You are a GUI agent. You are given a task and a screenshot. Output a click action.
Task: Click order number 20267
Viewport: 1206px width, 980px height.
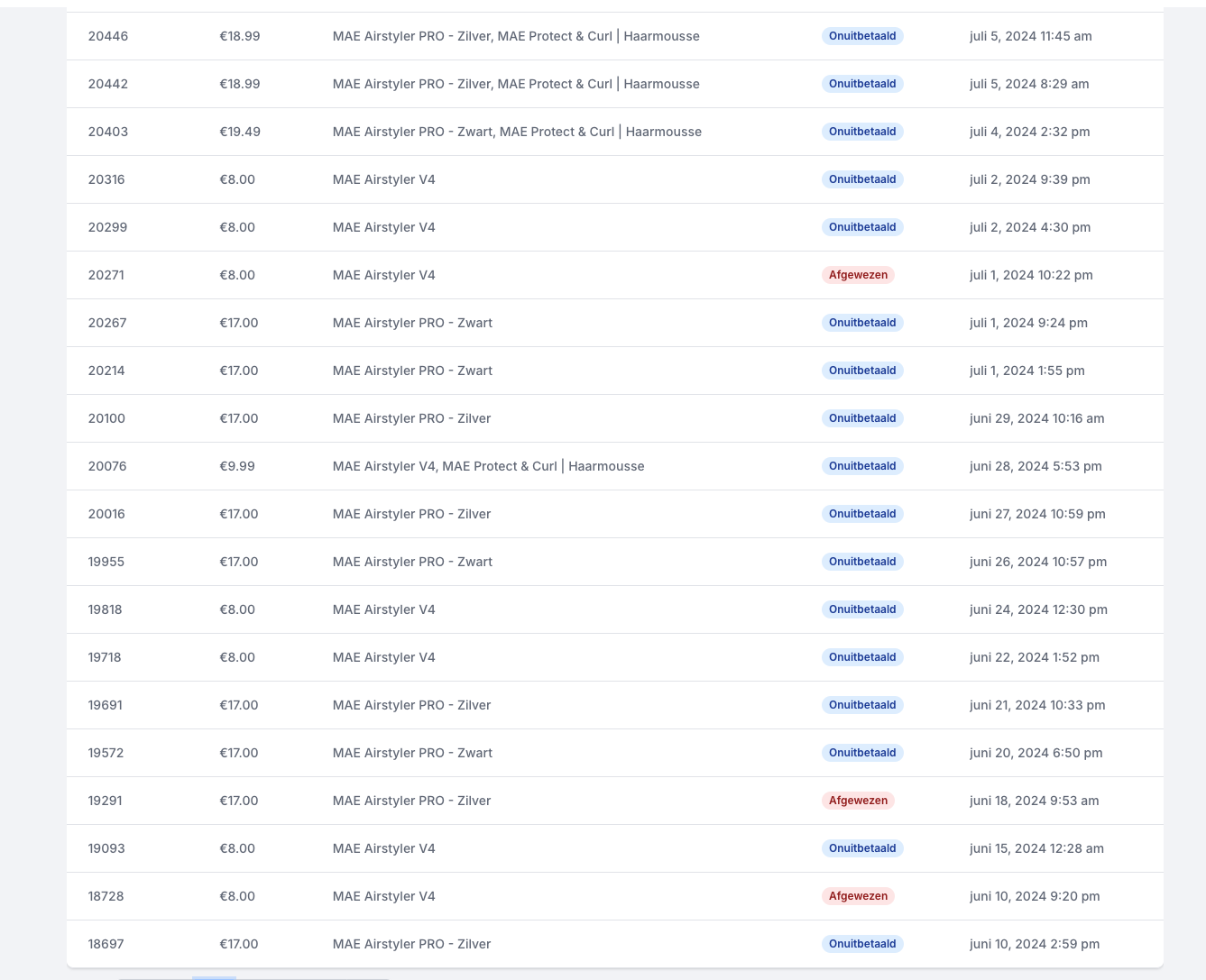[x=107, y=323]
